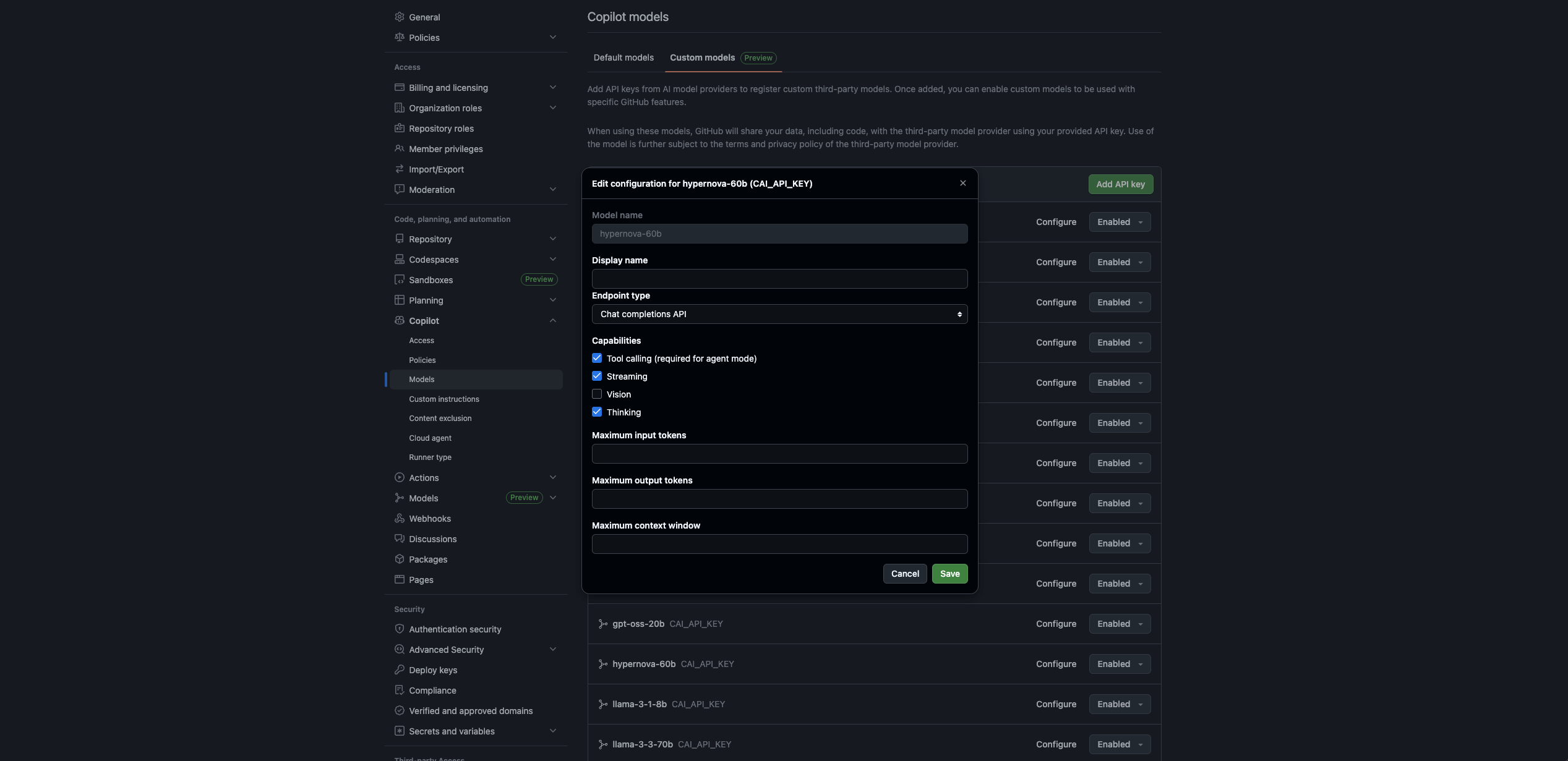Uncheck the Thinking checkbox

597,412
